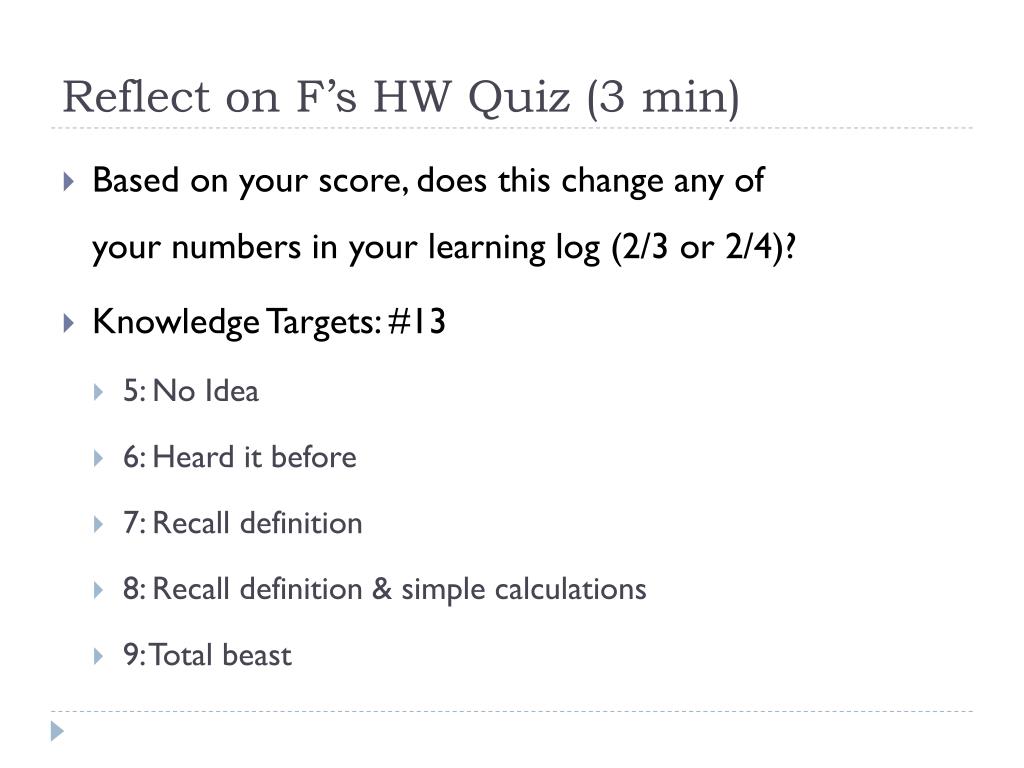Click bullet arrow beside '8: Recall definition & simple calculations'
The width and height of the screenshot is (1024, 768).
pyautogui.click(x=99, y=590)
